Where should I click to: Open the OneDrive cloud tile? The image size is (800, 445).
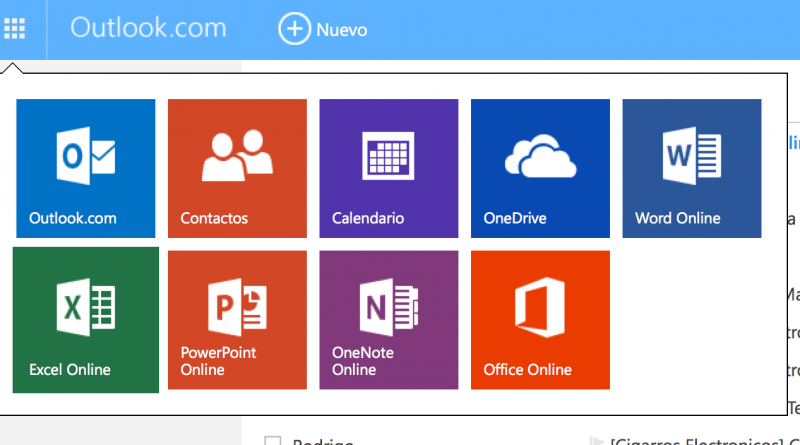(x=540, y=168)
